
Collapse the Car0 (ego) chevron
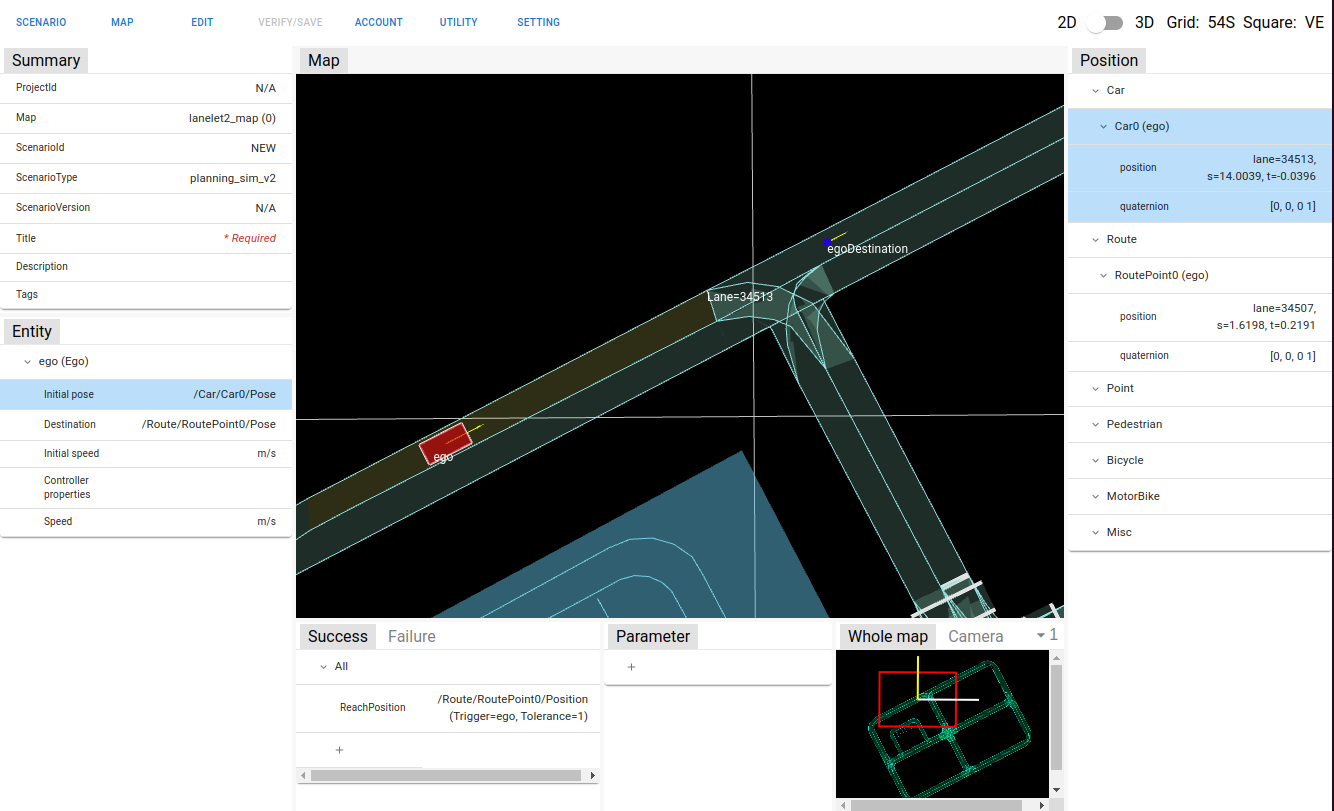(x=1103, y=126)
